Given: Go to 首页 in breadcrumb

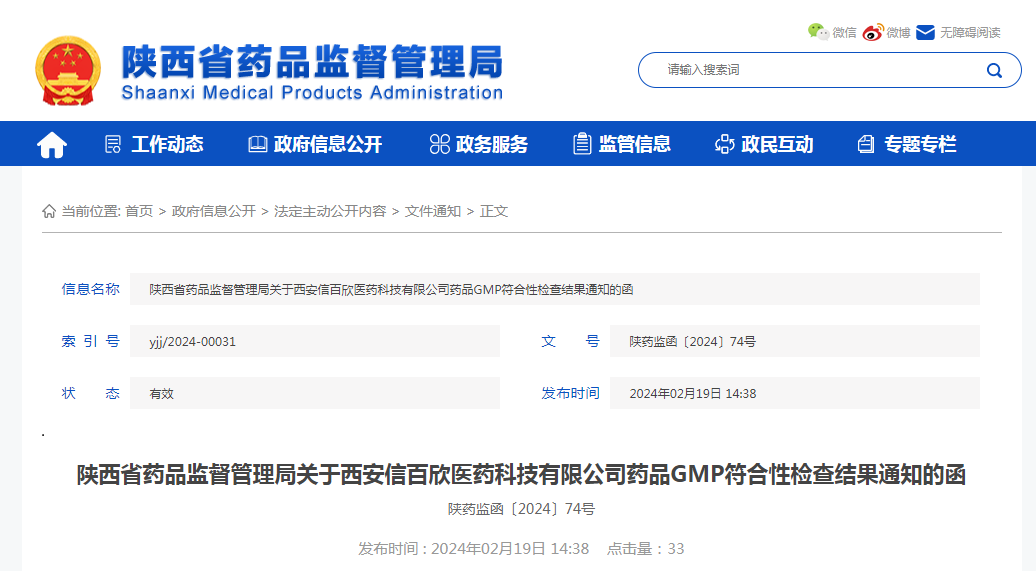Looking at the screenshot, I should [139, 211].
